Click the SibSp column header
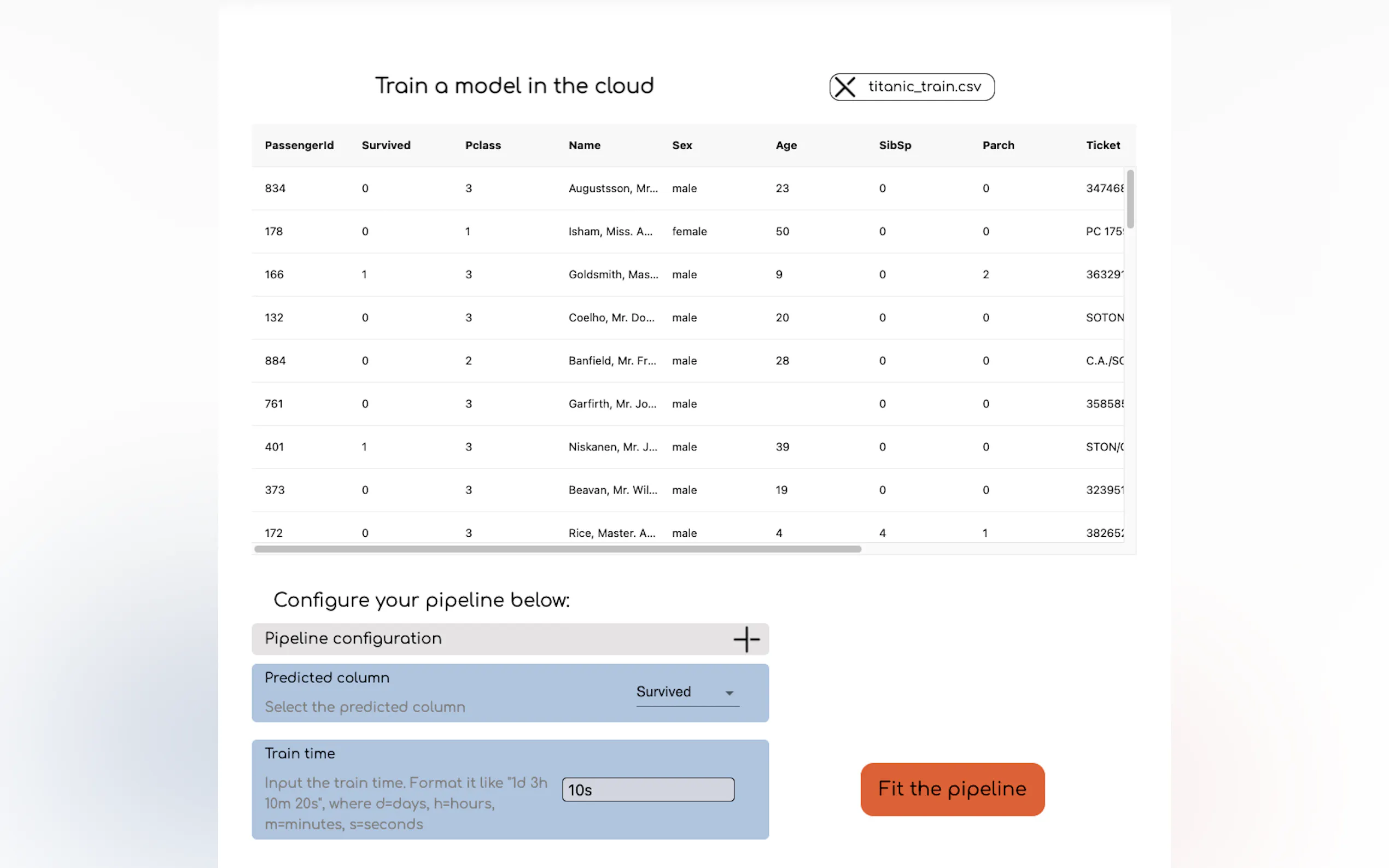Screen dimensions: 1389x868 pyautogui.click(x=895, y=145)
